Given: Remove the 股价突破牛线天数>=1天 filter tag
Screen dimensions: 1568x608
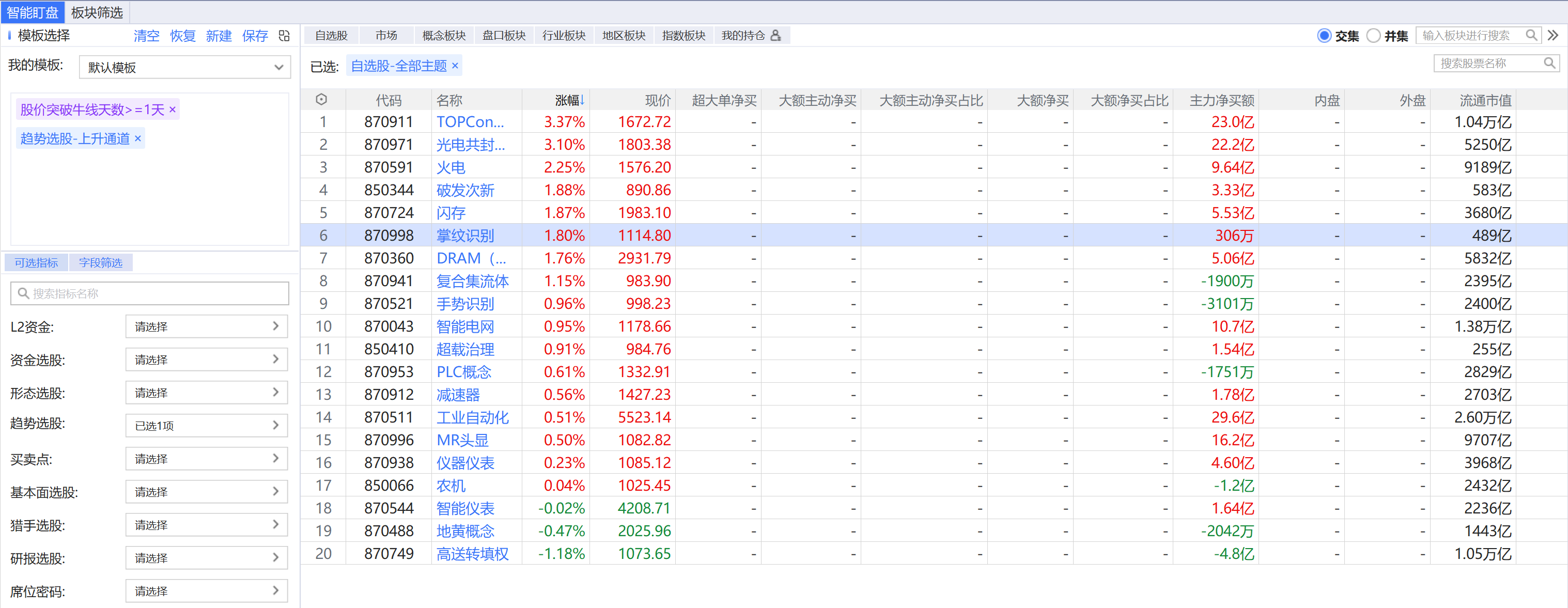Looking at the screenshot, I should pyautogui.click(x=172, y=110).
